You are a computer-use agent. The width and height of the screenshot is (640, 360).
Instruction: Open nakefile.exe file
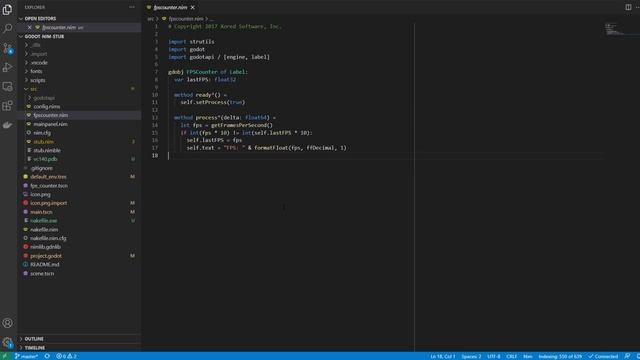(44, 220)
